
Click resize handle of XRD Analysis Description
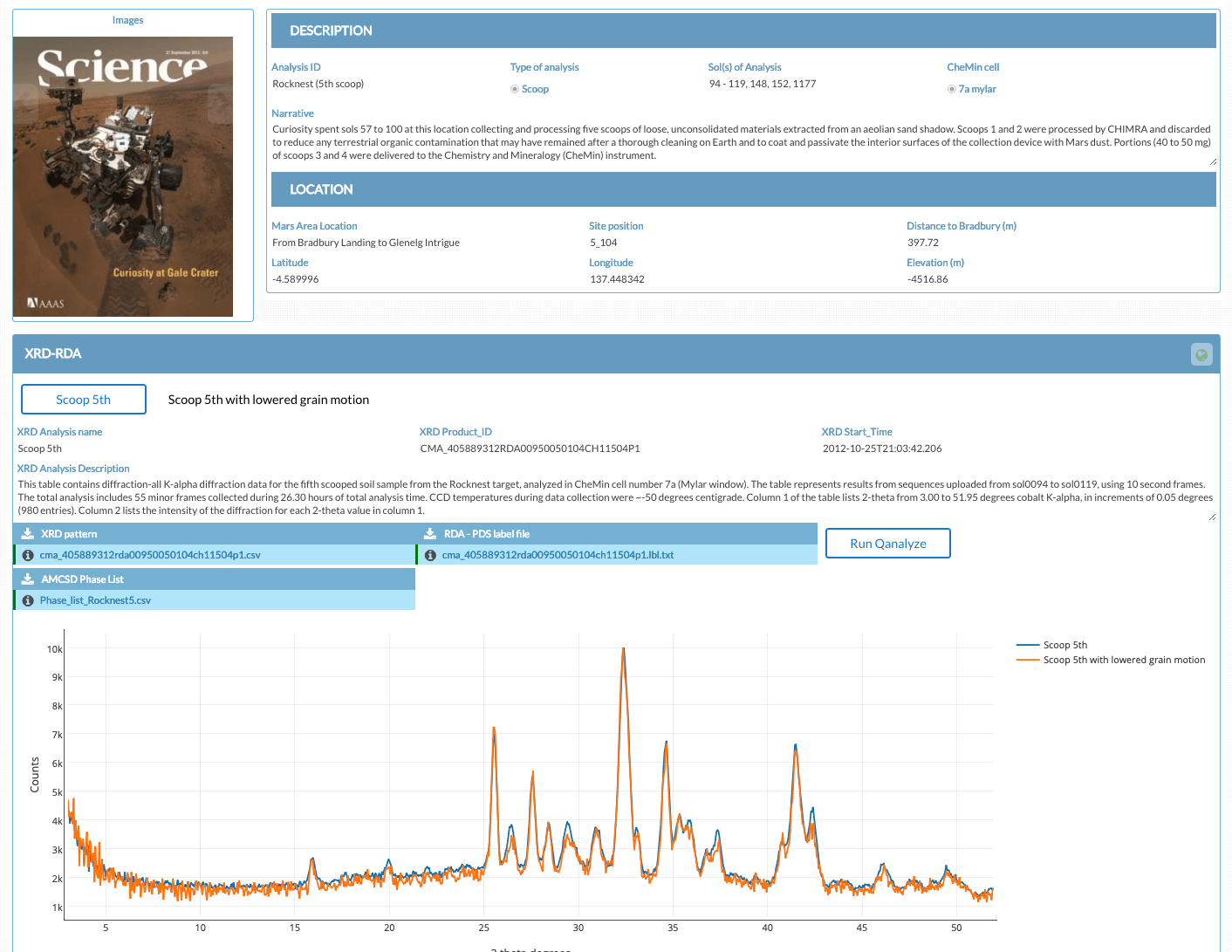(x=1213, y=517)
